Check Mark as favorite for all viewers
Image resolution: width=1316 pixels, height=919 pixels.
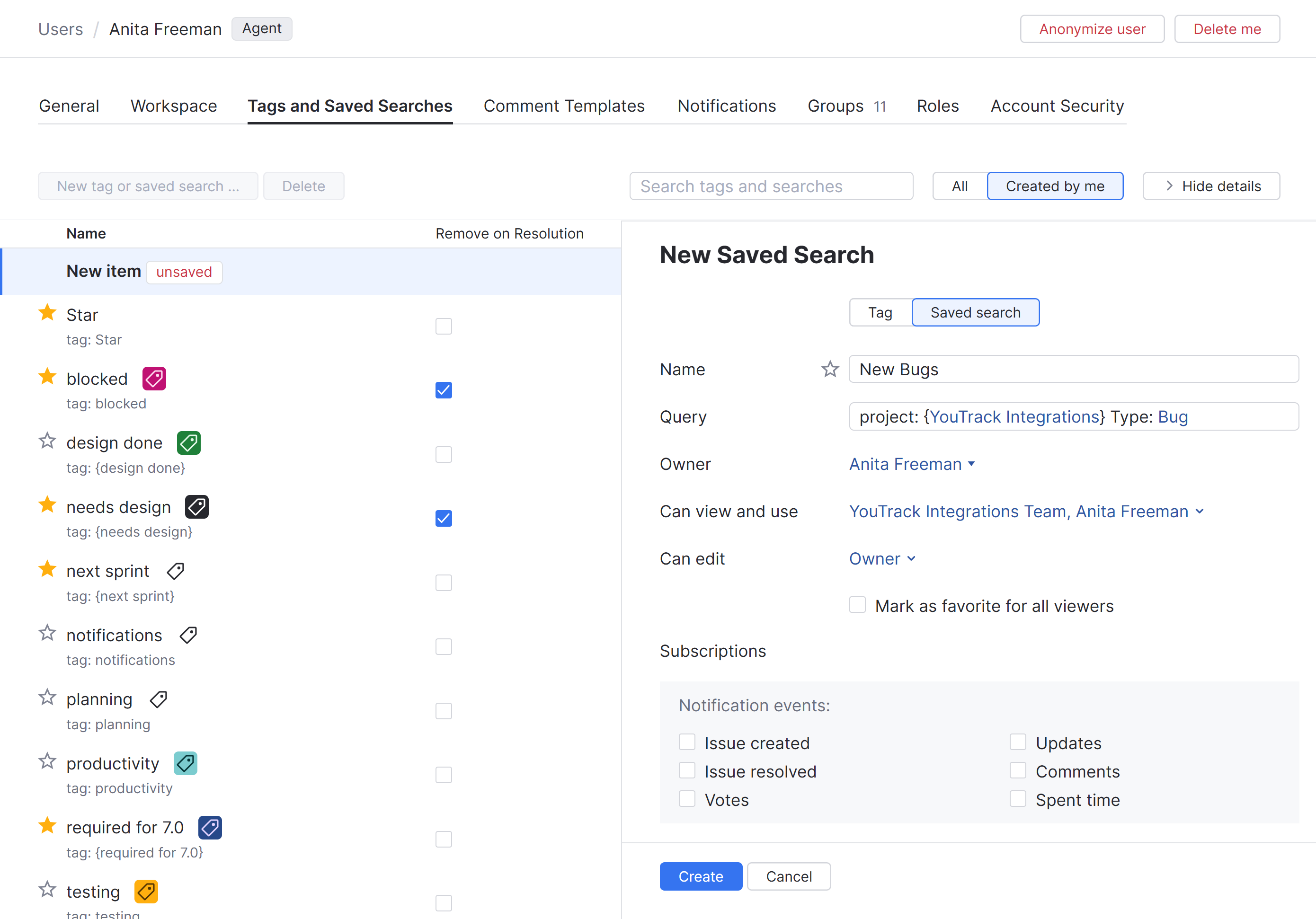857,605
